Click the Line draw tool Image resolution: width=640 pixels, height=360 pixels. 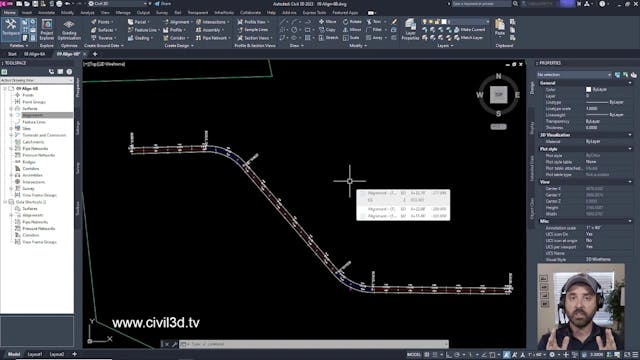(283, 22)
